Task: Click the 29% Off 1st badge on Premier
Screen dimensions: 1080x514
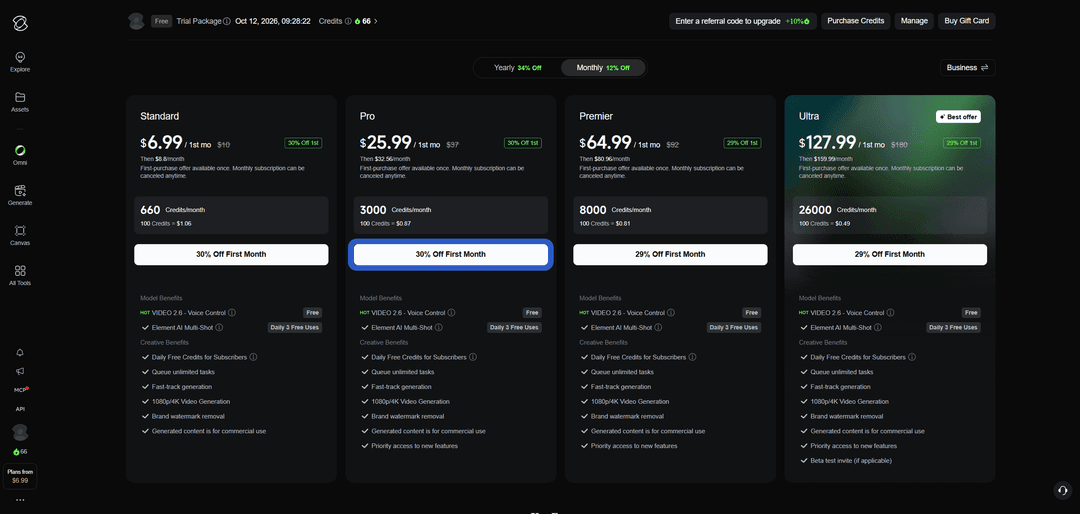Action: coord(742,143)
